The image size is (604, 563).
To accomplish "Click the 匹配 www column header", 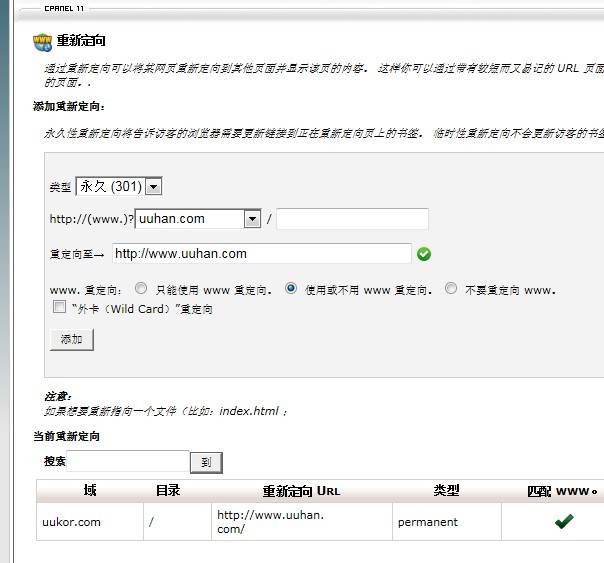I will coord(562,491).
